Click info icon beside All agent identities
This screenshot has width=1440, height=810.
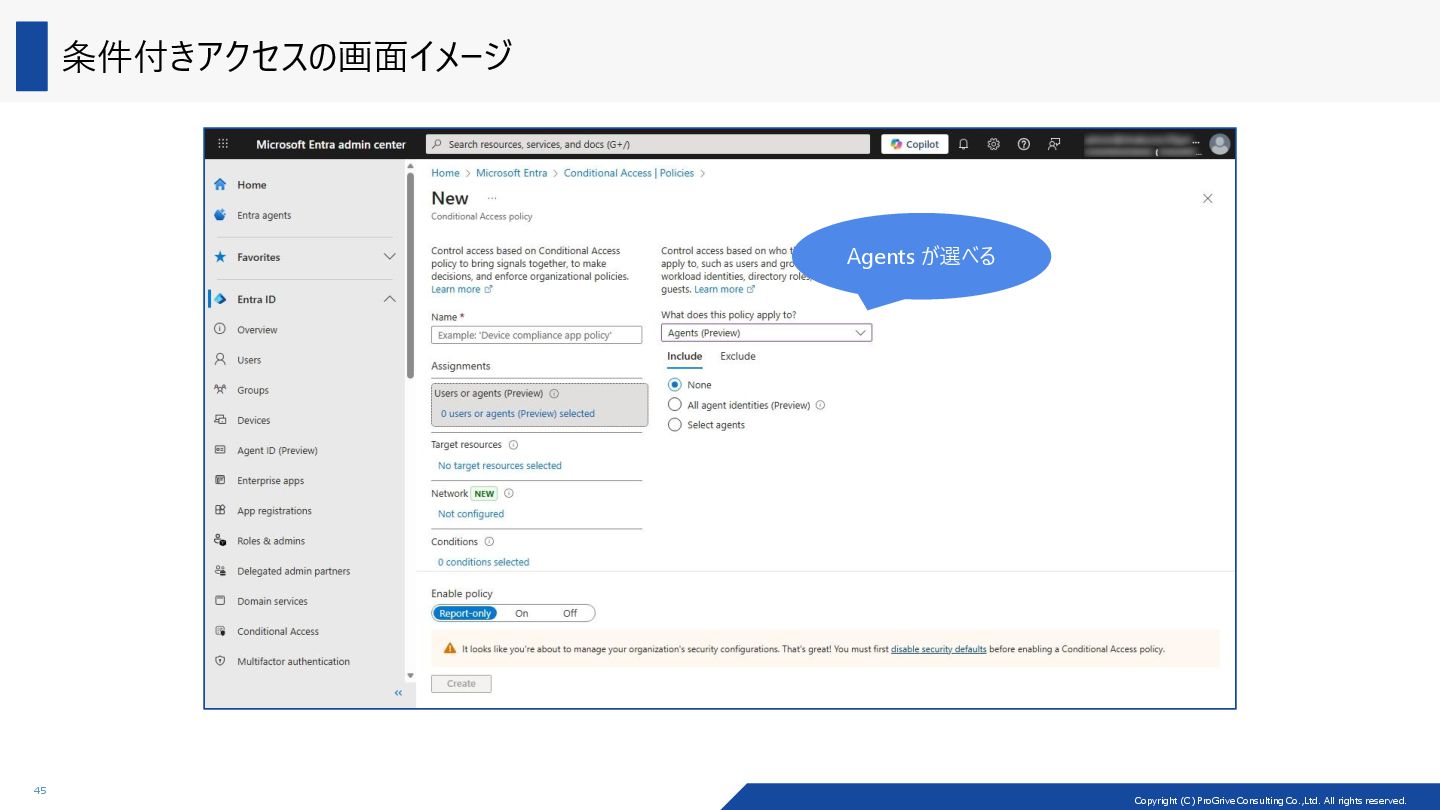[x=820, y=405]
